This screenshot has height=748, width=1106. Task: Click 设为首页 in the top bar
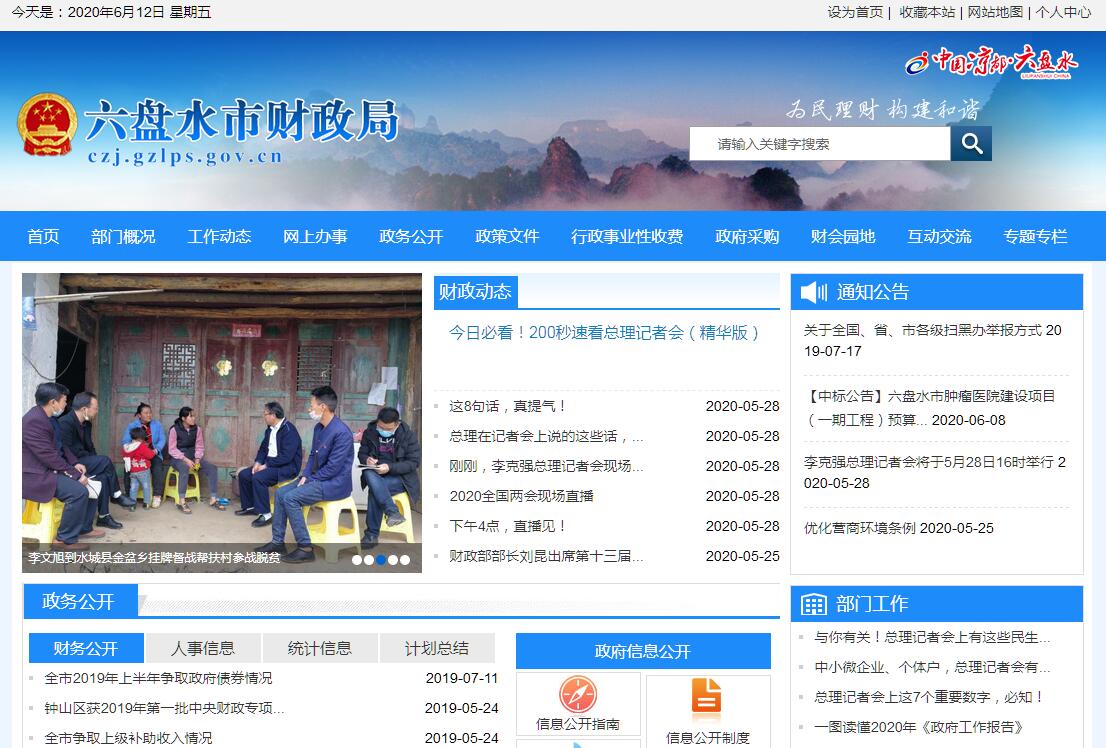(855, 12)
